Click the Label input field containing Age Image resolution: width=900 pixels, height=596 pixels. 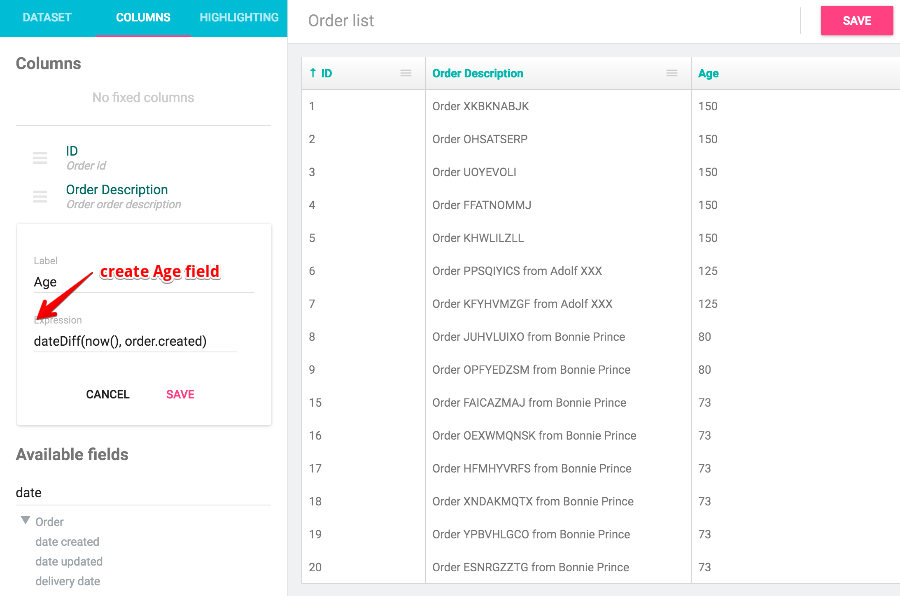tap(143, 282)
